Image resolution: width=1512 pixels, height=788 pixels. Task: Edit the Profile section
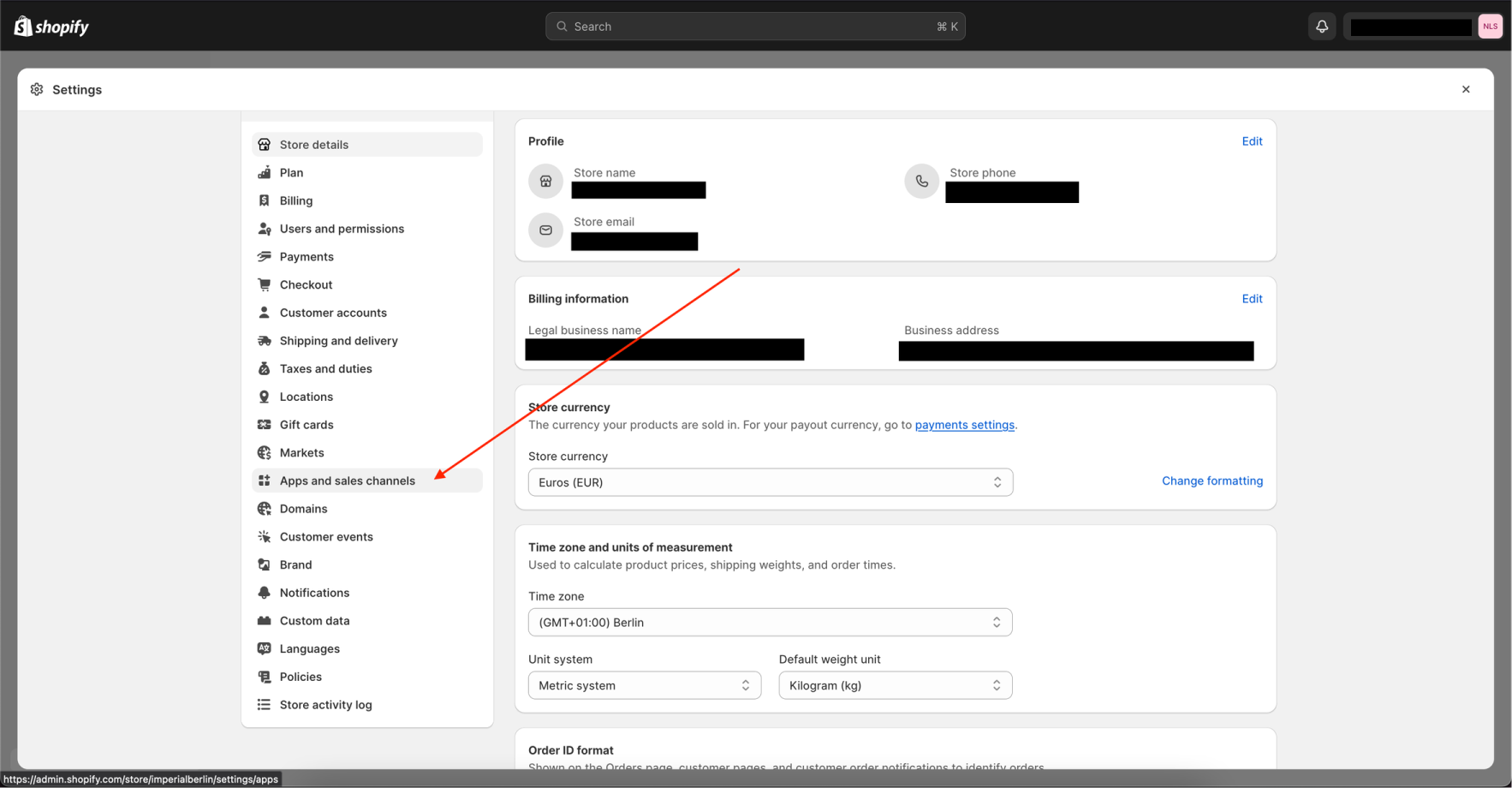click(1252, 141)
